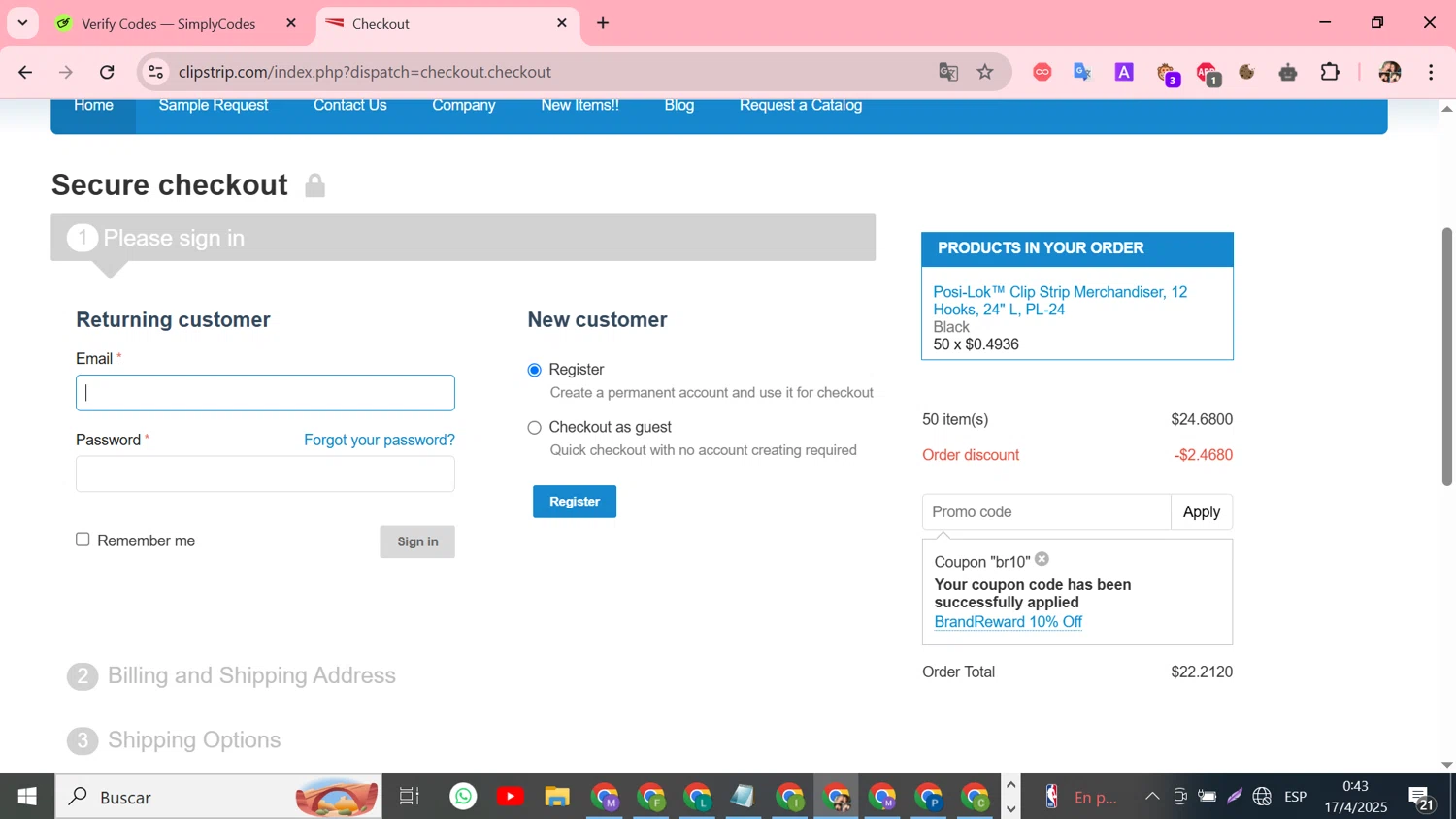Screen dimensions: 1456x819
Task: Open Chrome's three-dot menu
Action: click(x=1432, y=72)
